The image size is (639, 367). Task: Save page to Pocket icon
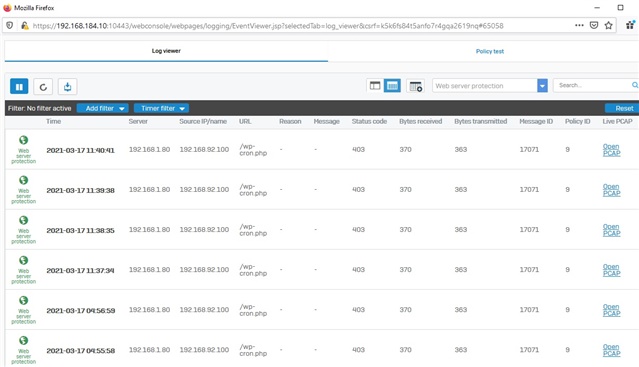(x=594, y=25)
